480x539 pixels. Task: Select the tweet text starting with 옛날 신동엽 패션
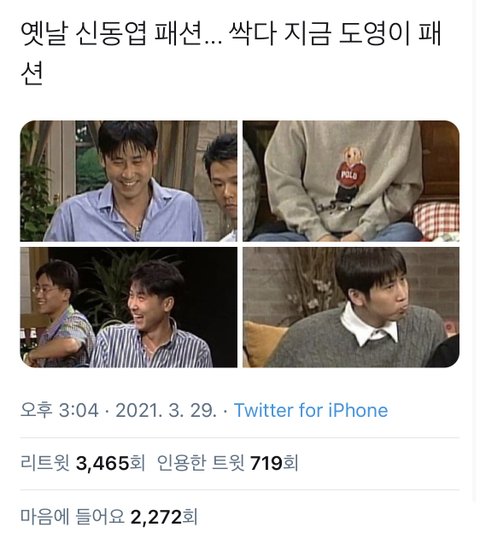point(231,53)
